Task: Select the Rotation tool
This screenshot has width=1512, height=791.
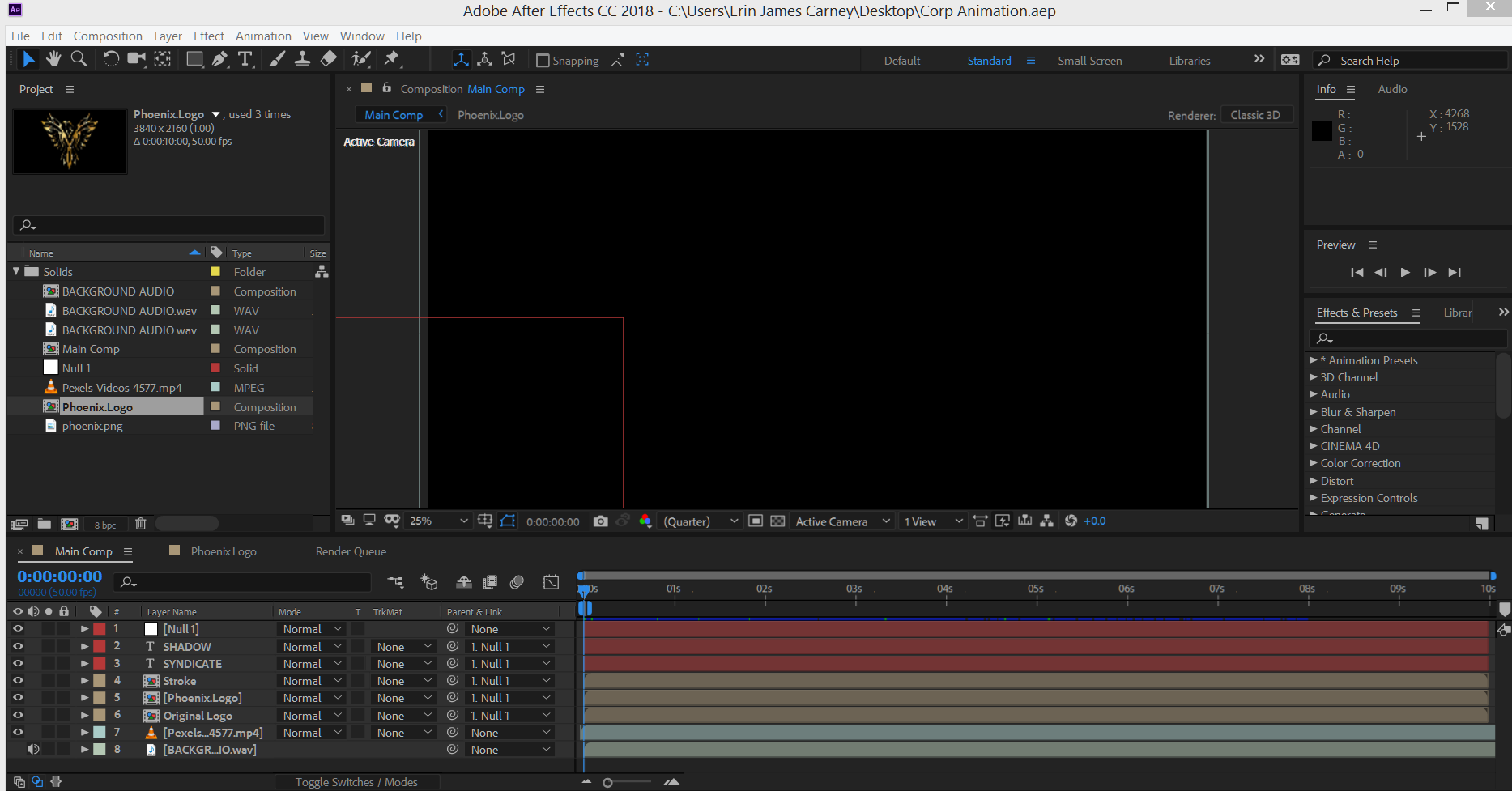Action: pos(111,59)
